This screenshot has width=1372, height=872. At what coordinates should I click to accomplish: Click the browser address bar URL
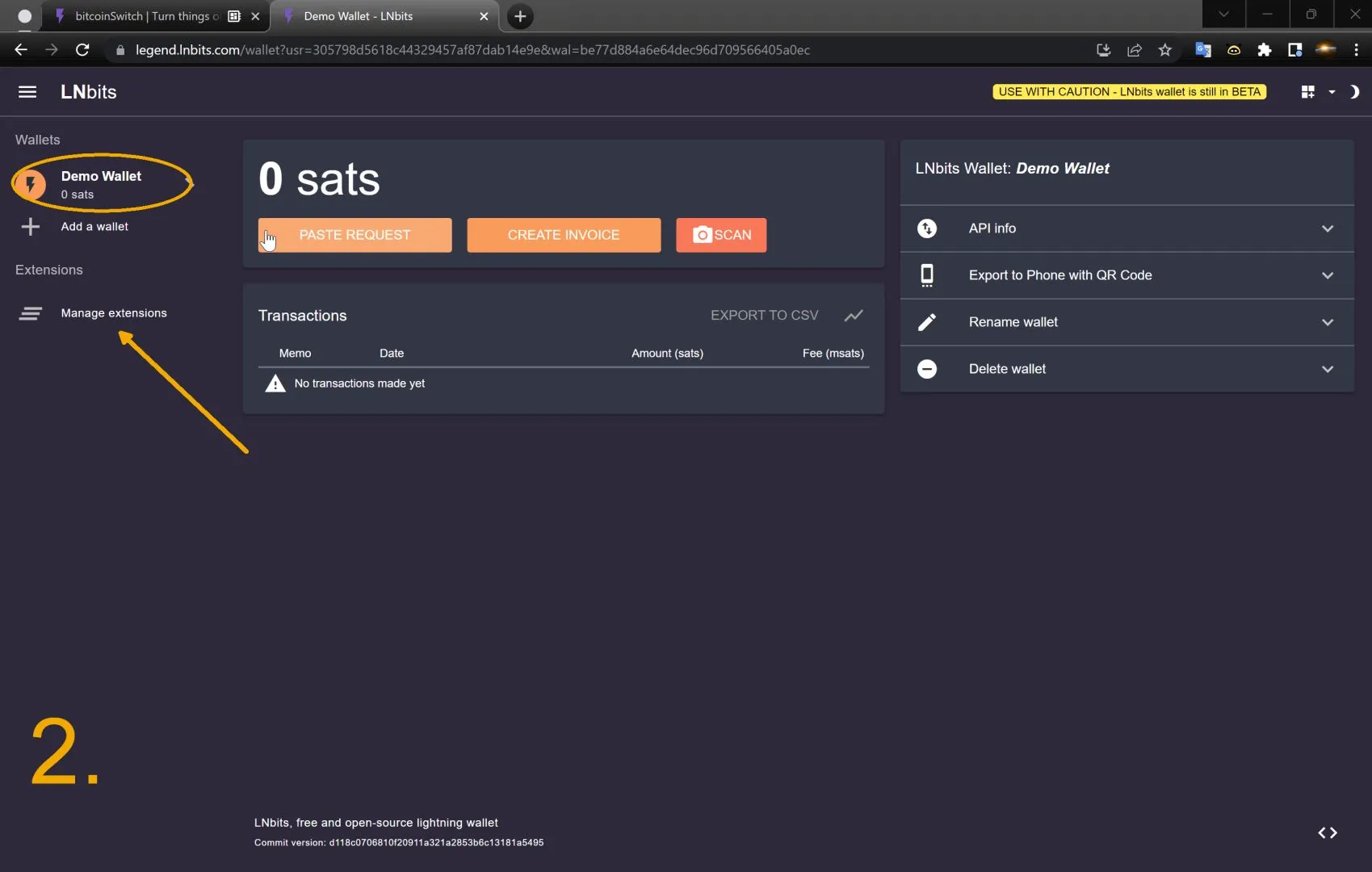(472, 50)
